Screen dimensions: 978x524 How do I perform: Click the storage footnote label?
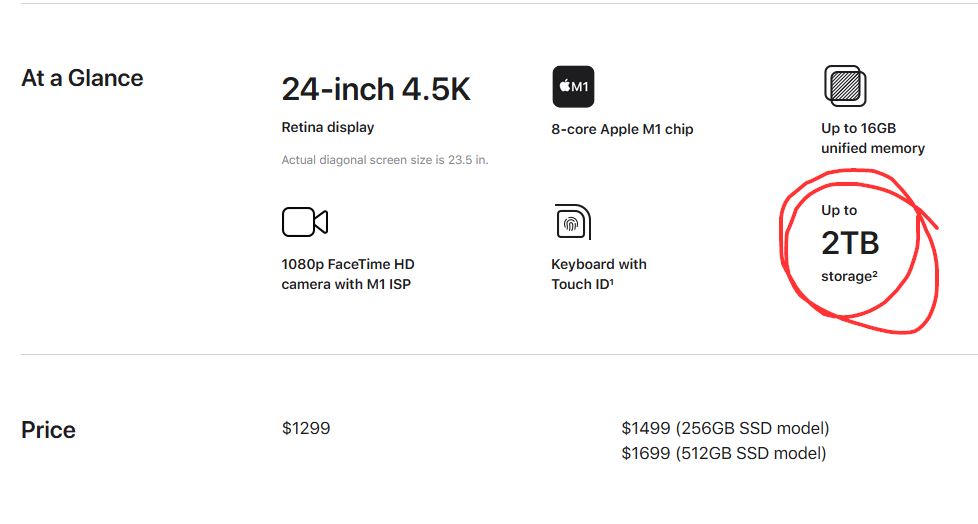(x=849, y=276)
